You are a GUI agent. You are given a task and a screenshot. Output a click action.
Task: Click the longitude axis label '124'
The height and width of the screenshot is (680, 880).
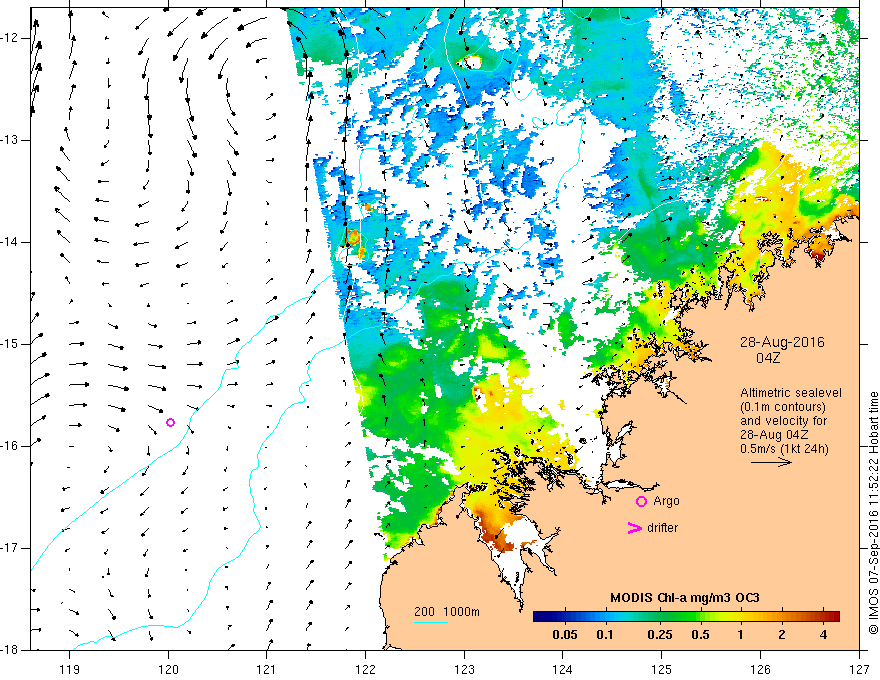563,670
